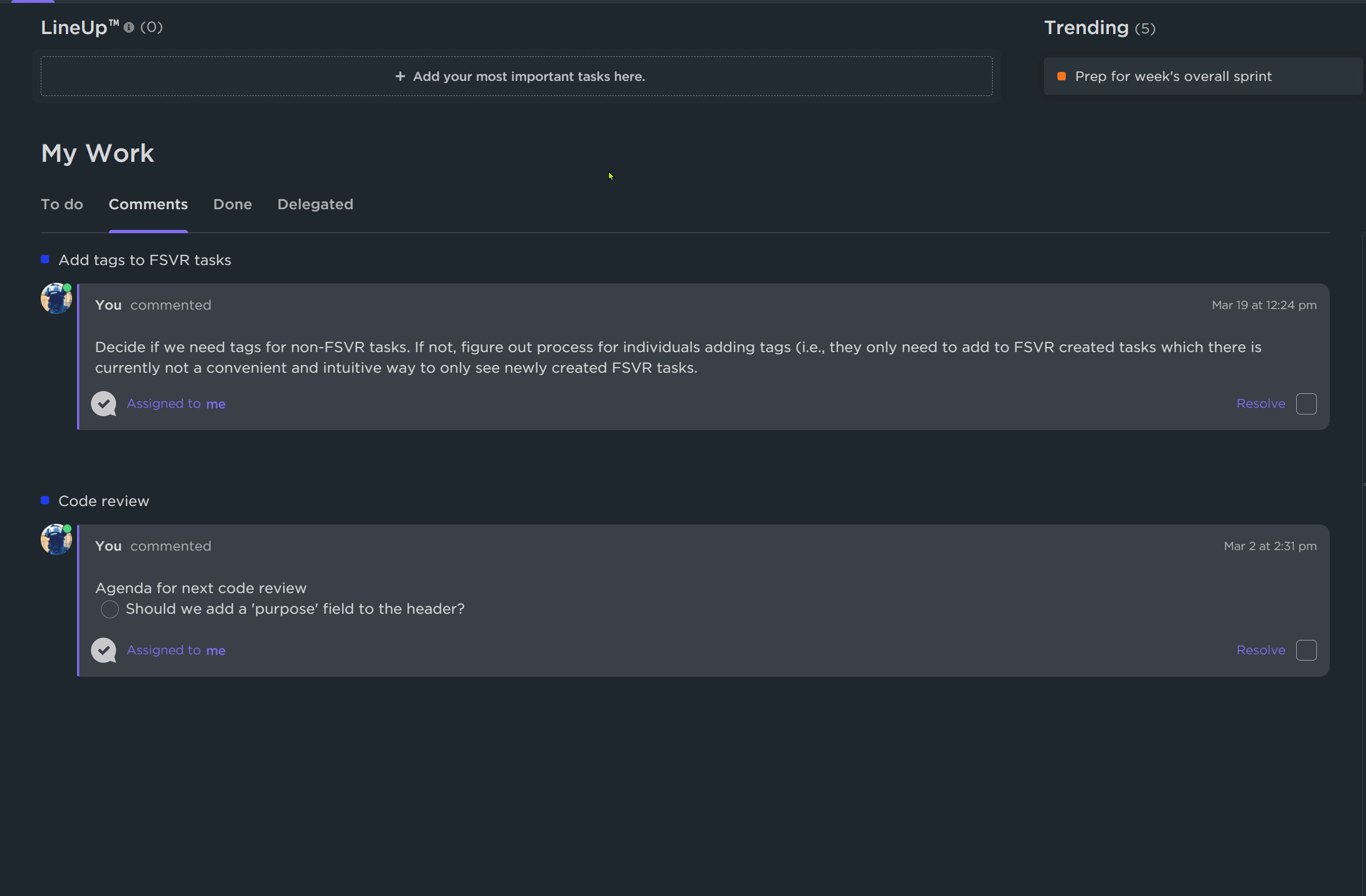Click the user avatar beside the FSVR comment
This screenshot has height=896, width=1366.
click(x=56, y=298)
